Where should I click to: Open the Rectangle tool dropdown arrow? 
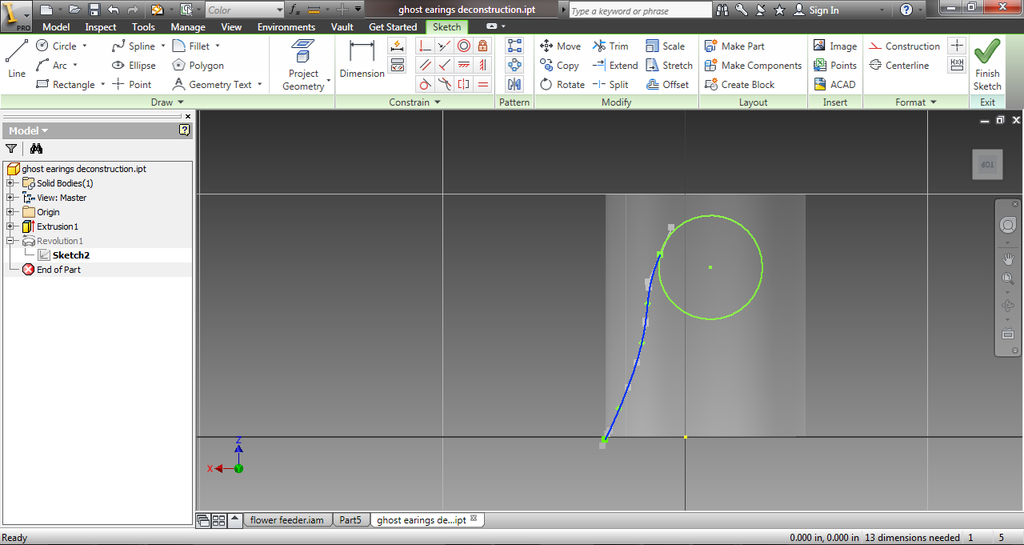103,84
